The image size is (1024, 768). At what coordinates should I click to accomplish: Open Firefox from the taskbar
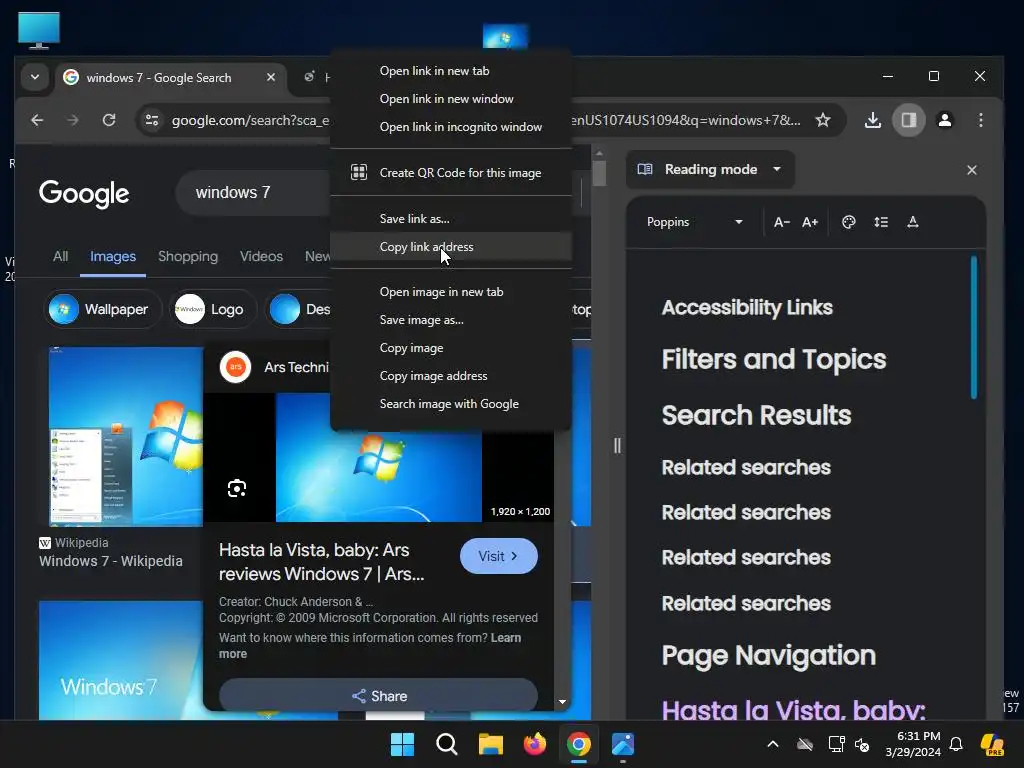click(535, 744)
